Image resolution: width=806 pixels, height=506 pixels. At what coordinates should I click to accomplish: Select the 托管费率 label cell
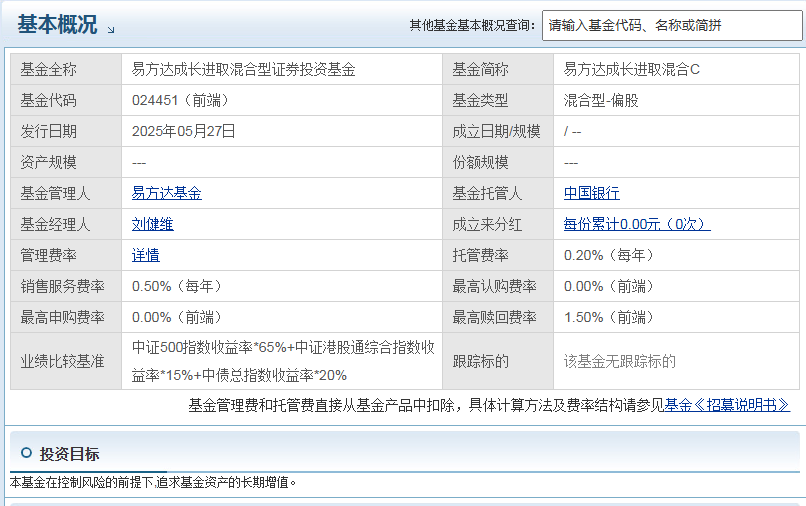498,255
